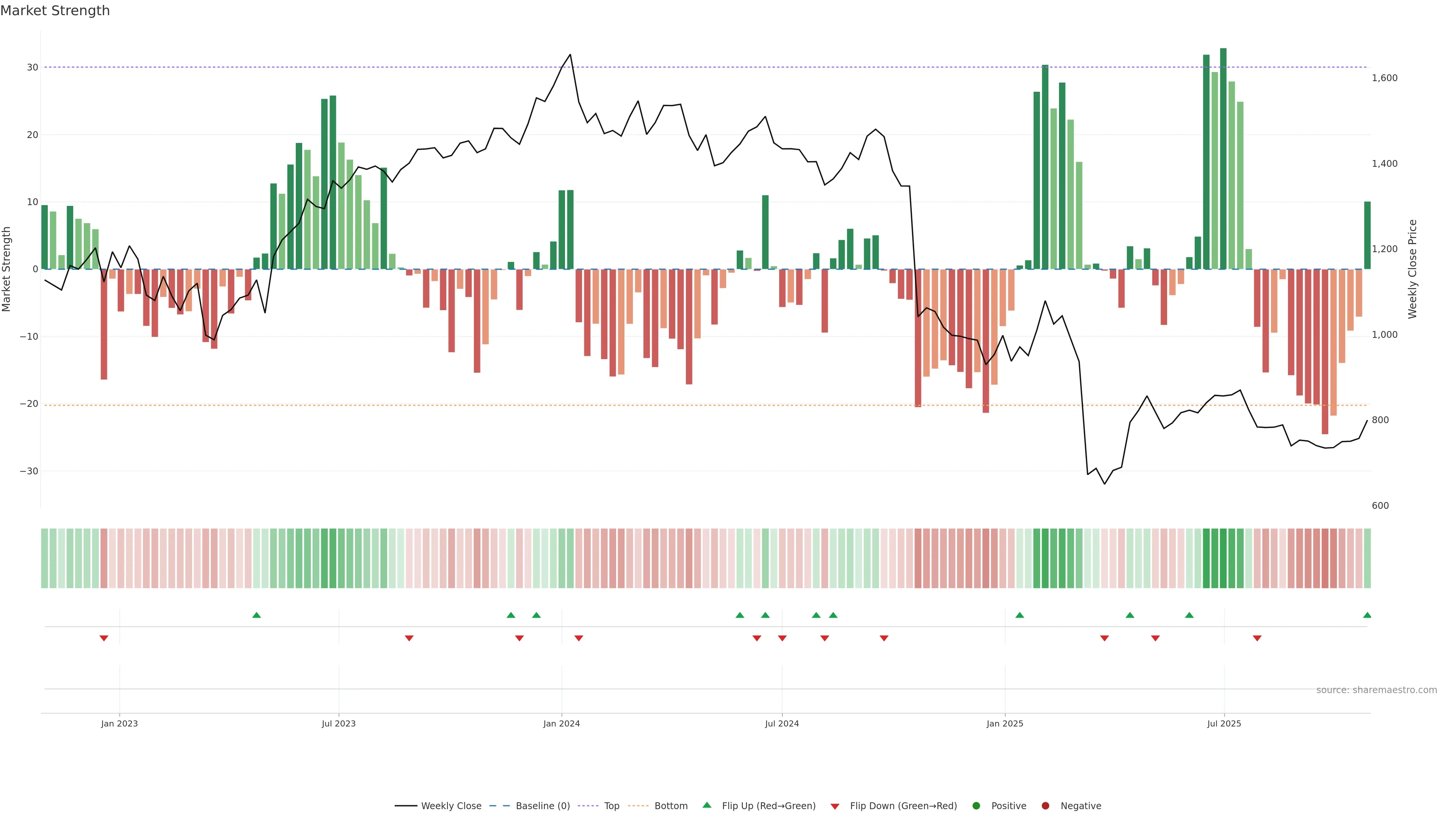
Task: Click flip-down triangle just after Jan 2024
Action: click(x=579, y=638)
